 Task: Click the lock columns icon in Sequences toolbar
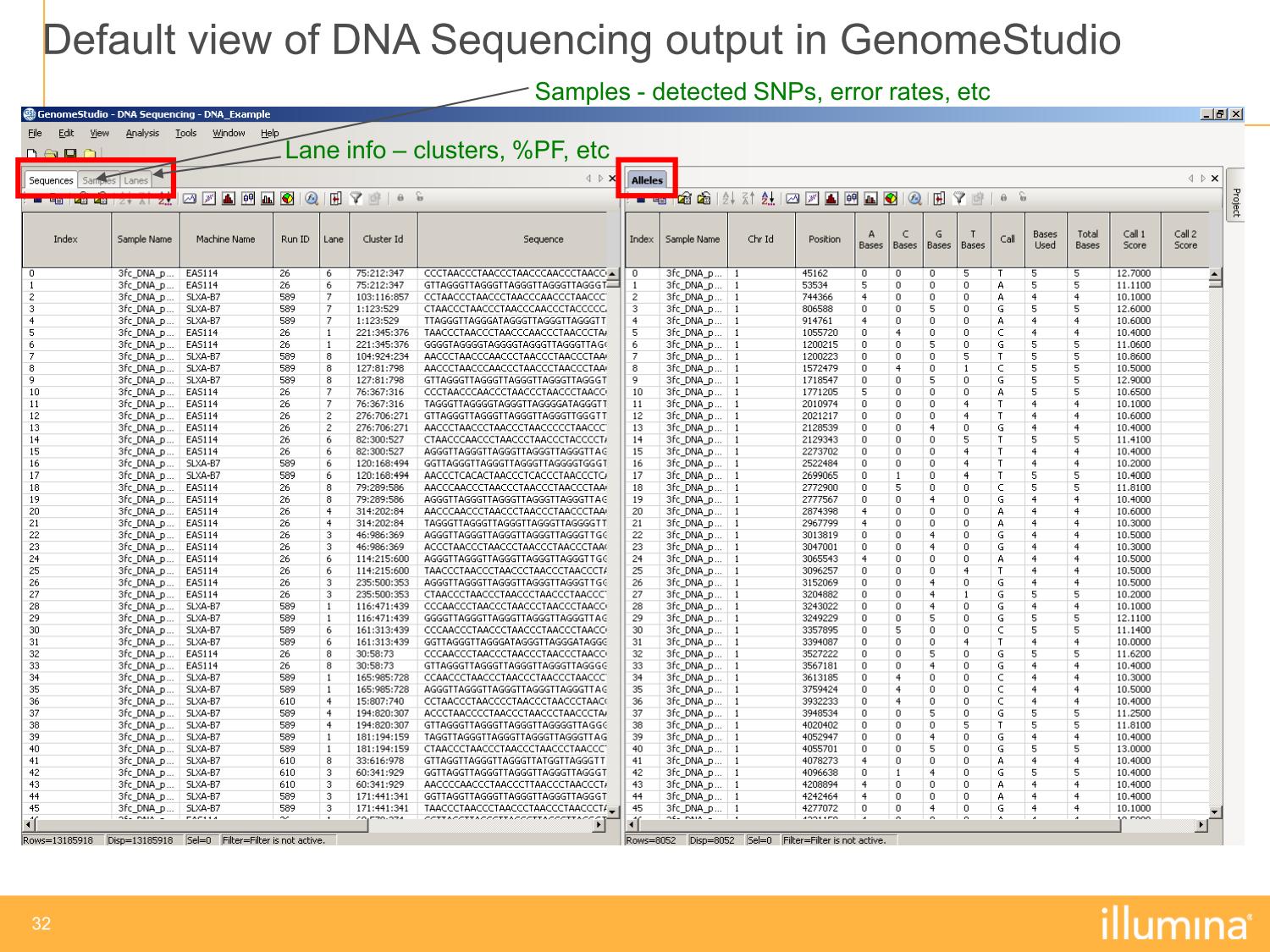point(400,197)
